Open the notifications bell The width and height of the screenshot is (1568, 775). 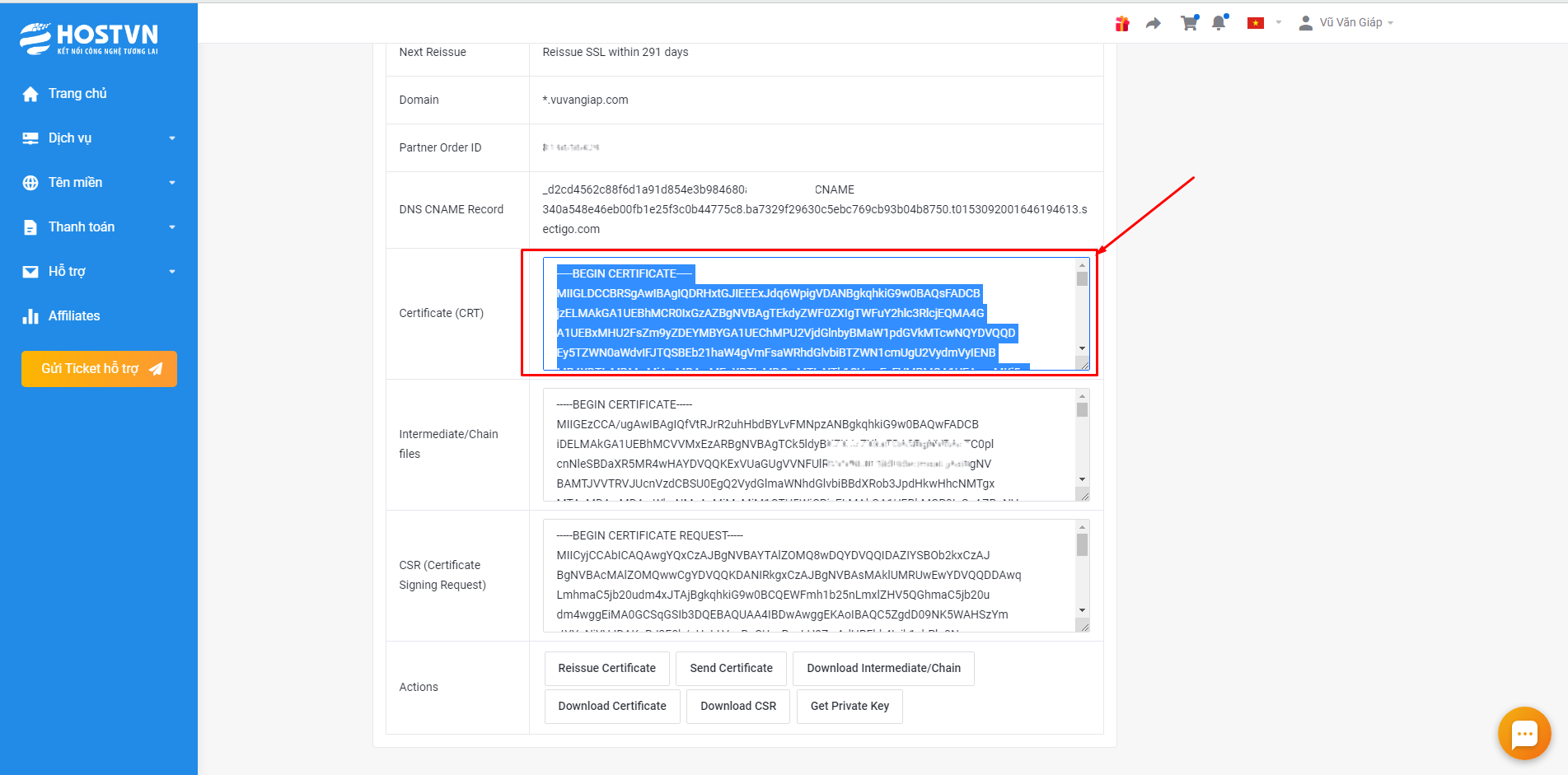click(1219, 23)
